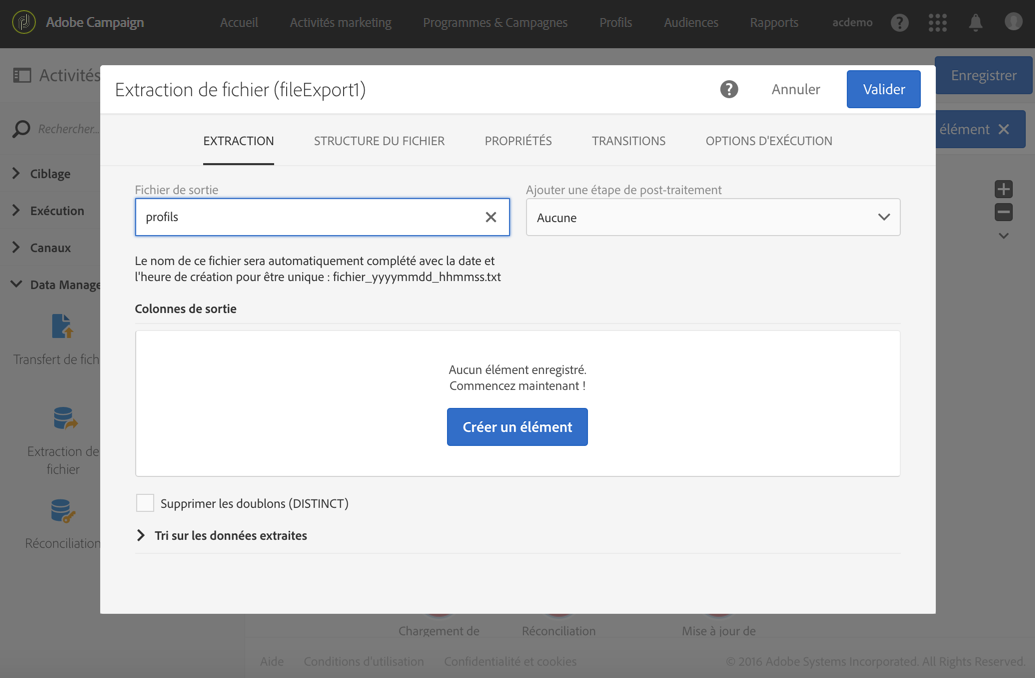
Task: Enable Supprimer les doublons (DISTINCT) checkbox
Action: [x=145, y=503]
